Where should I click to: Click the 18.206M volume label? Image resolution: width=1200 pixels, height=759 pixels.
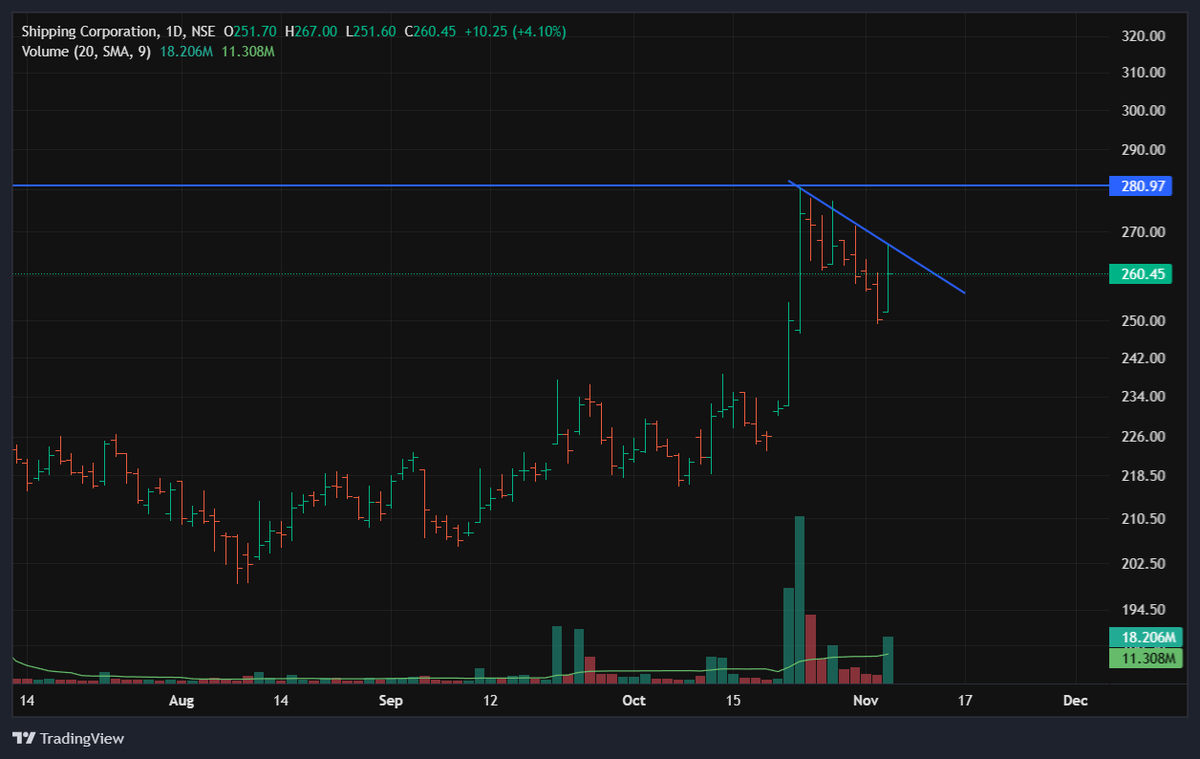(1147, 637)
